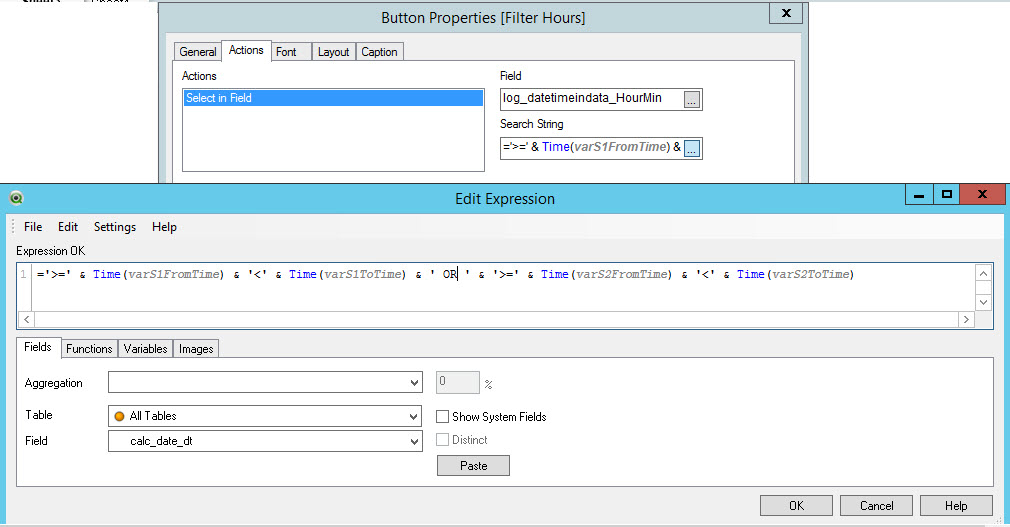Image resolution: width=1010 pixels, height=527 pixels.
Task: Open the Field dropdown showing calc_date_dt
Action: pos(414,441)
